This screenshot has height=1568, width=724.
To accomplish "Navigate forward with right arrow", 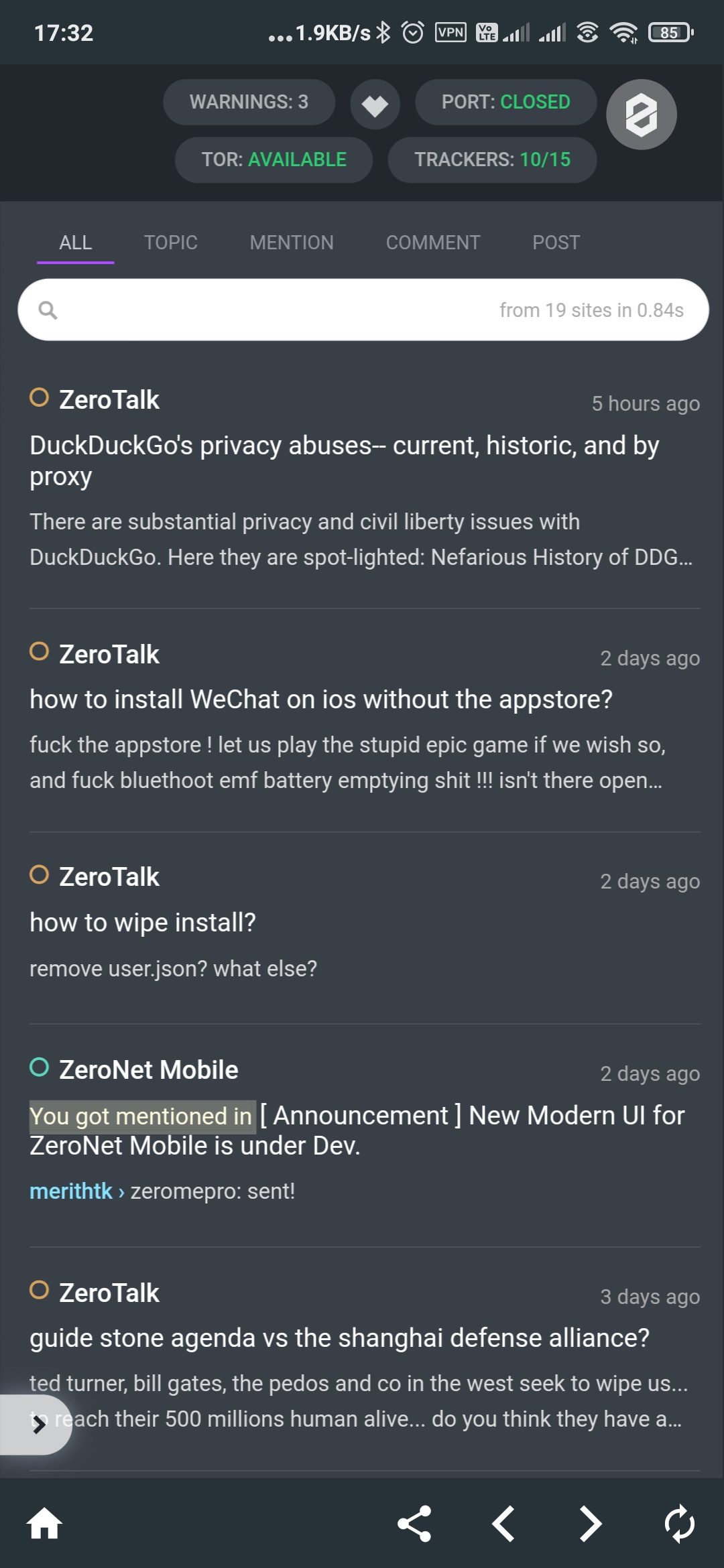I will click(x=591, y=1523).
